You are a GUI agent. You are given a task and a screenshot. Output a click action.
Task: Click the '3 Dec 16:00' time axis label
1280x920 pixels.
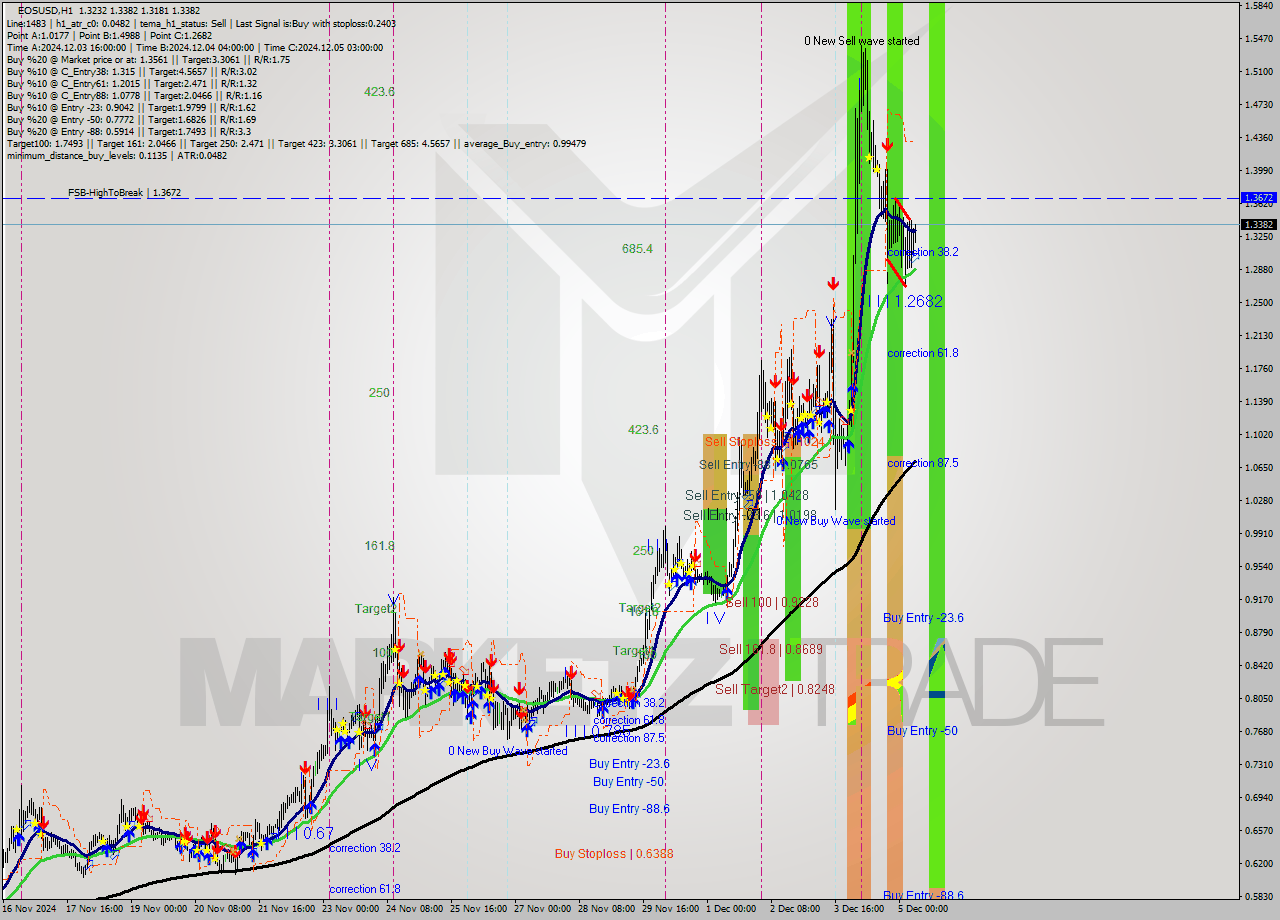[x=859, y=909]
